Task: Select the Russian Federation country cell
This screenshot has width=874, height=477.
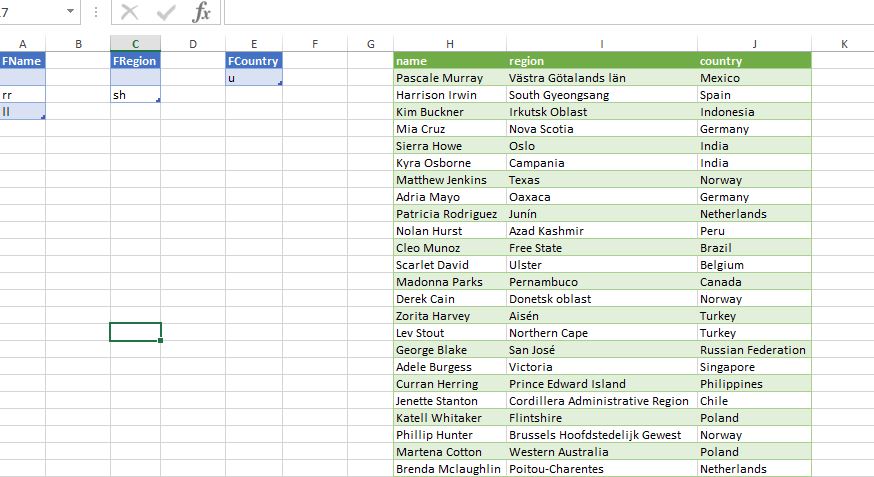Action: (x=754, y=350)
